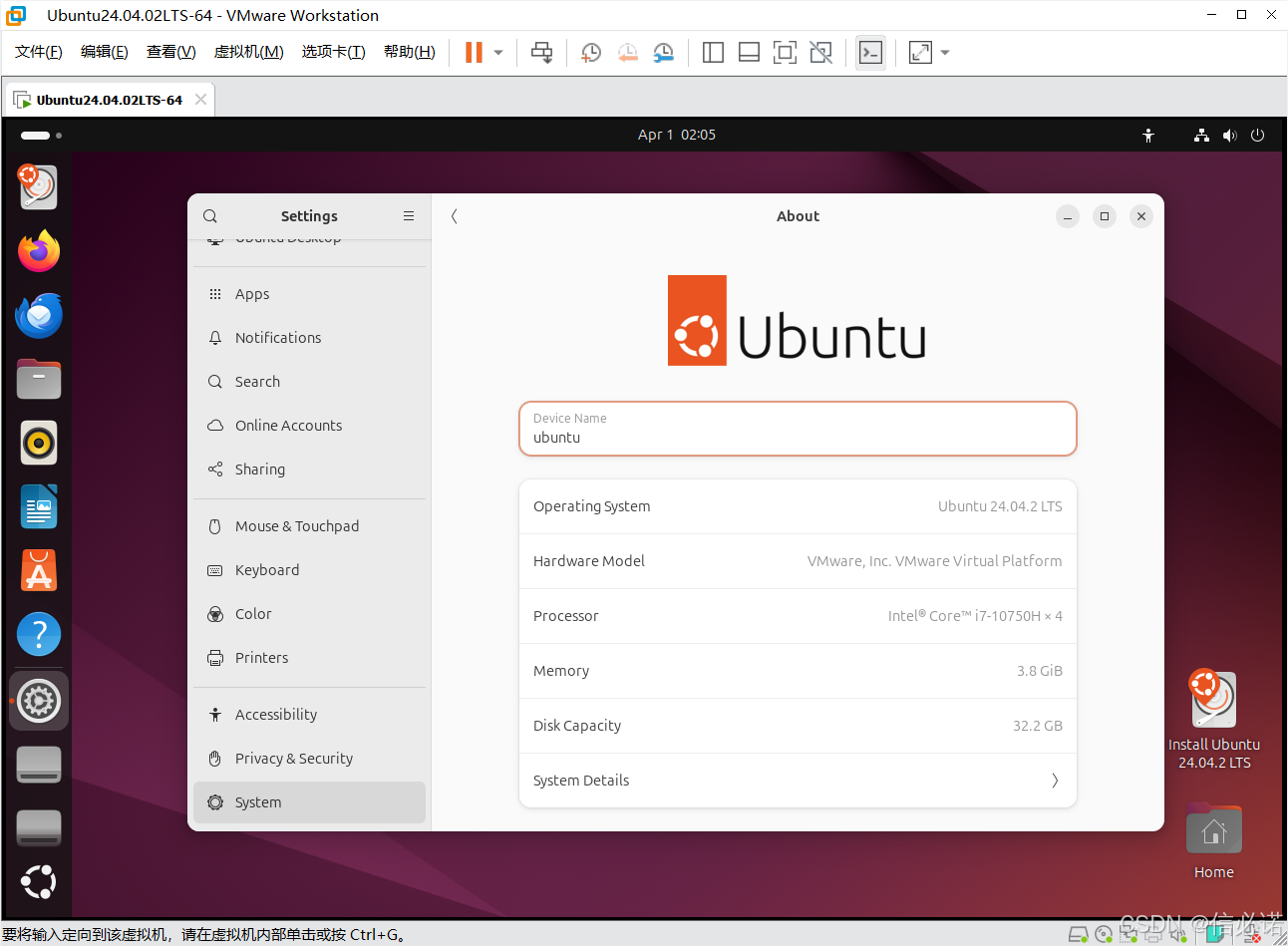
Task: Open the 查看(V) menu
Action: tap(171, 52)
